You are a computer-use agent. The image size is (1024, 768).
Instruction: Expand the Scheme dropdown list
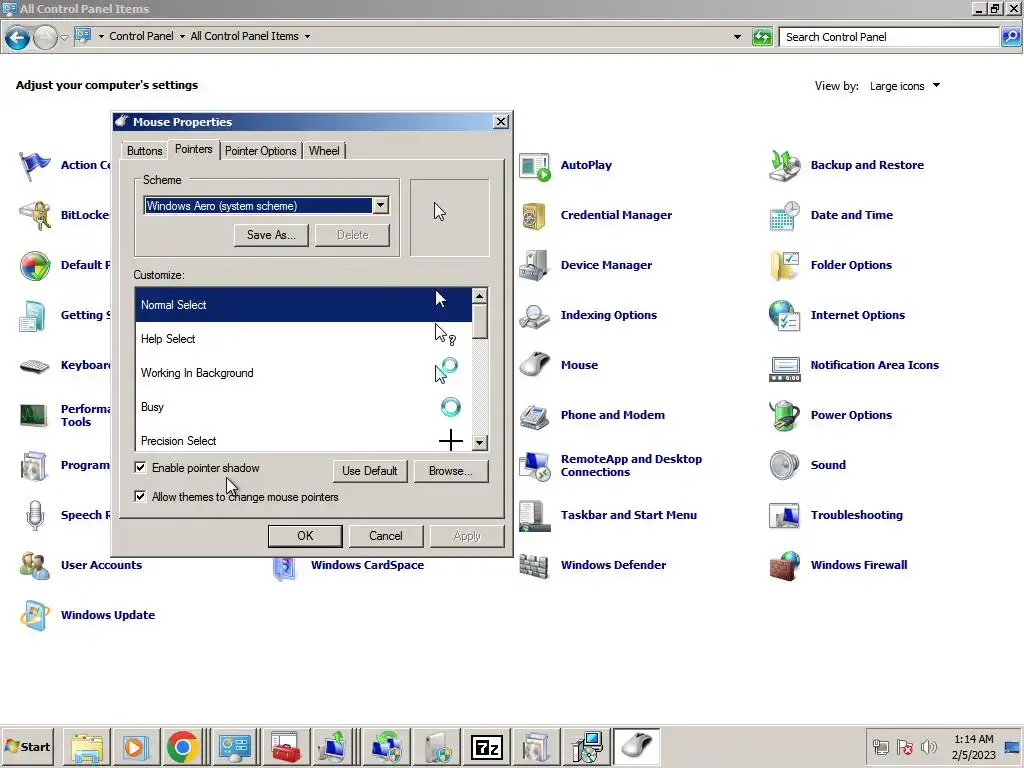tap(381, 206)
